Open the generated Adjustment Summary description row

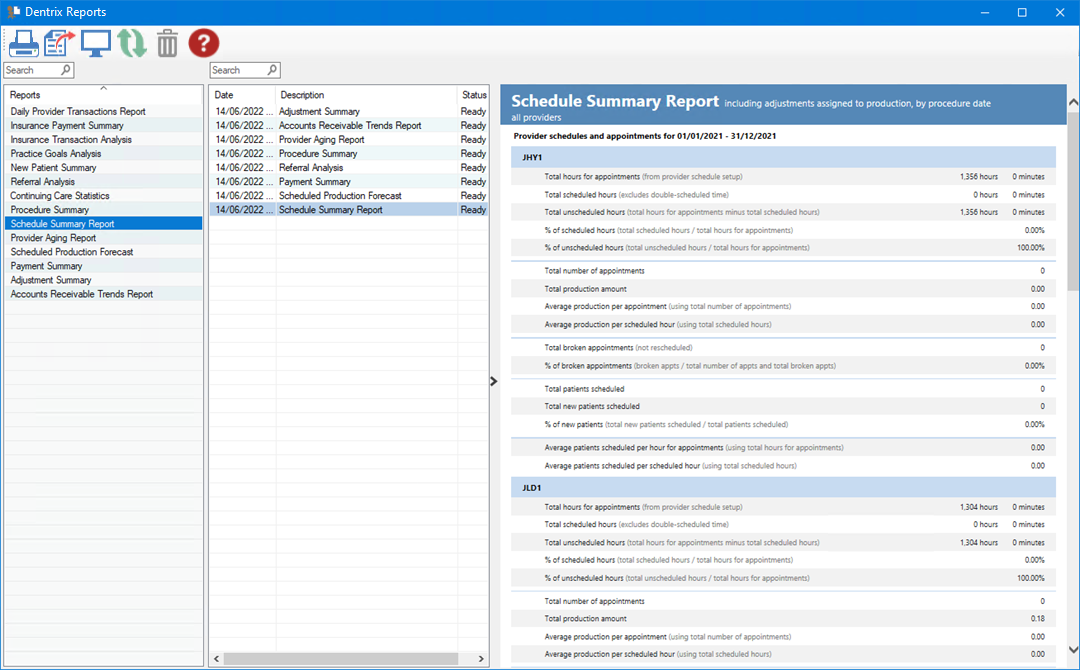(319, 112)
